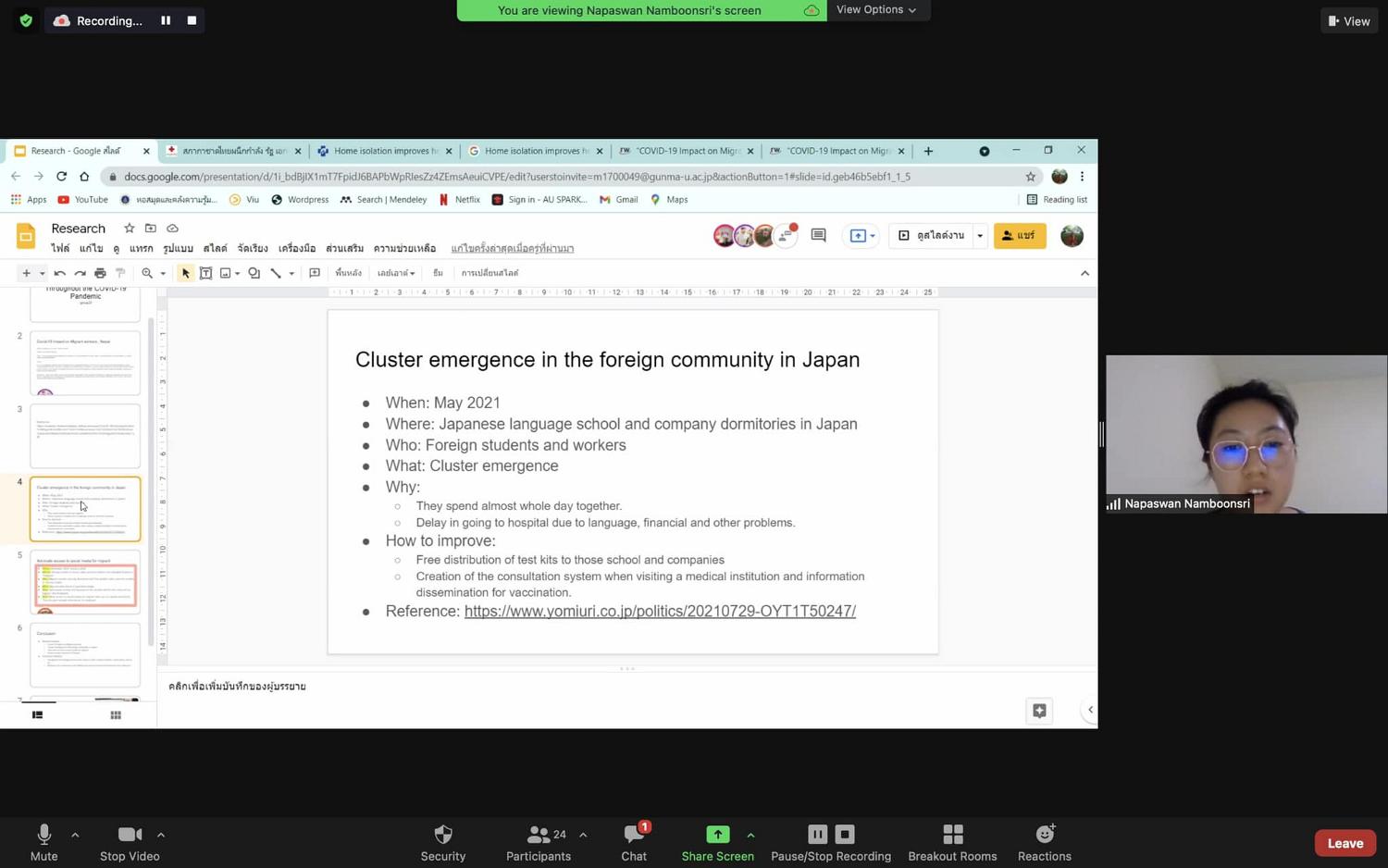Click the zoom magnifier tool
The height and width of the screenshot is (868, 1388).
coord(147,273)
